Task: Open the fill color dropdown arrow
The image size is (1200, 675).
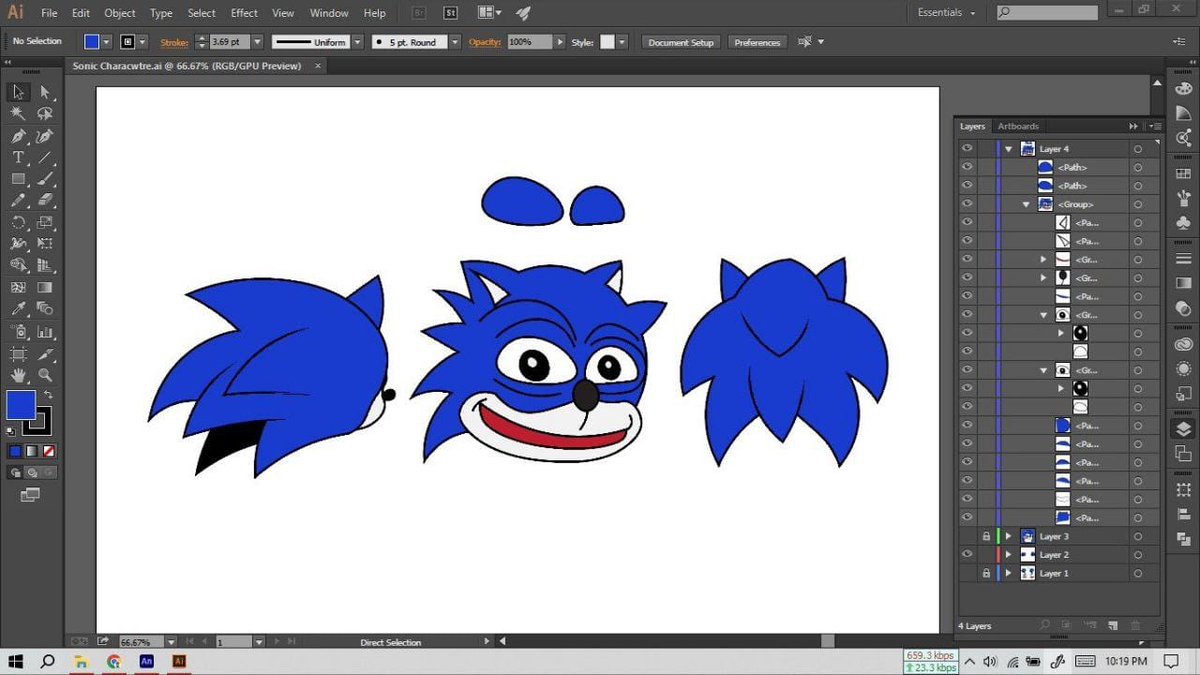Action: pos(107,42)
